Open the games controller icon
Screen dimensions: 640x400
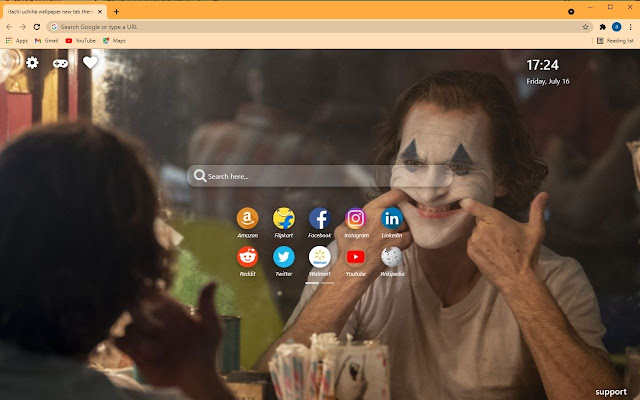[60, 63]
